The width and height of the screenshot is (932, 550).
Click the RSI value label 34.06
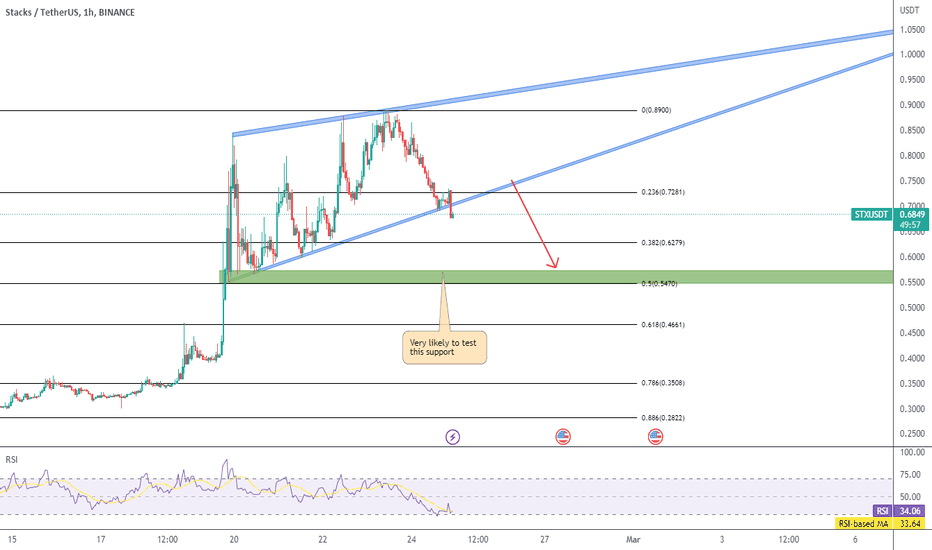point(911,511)
